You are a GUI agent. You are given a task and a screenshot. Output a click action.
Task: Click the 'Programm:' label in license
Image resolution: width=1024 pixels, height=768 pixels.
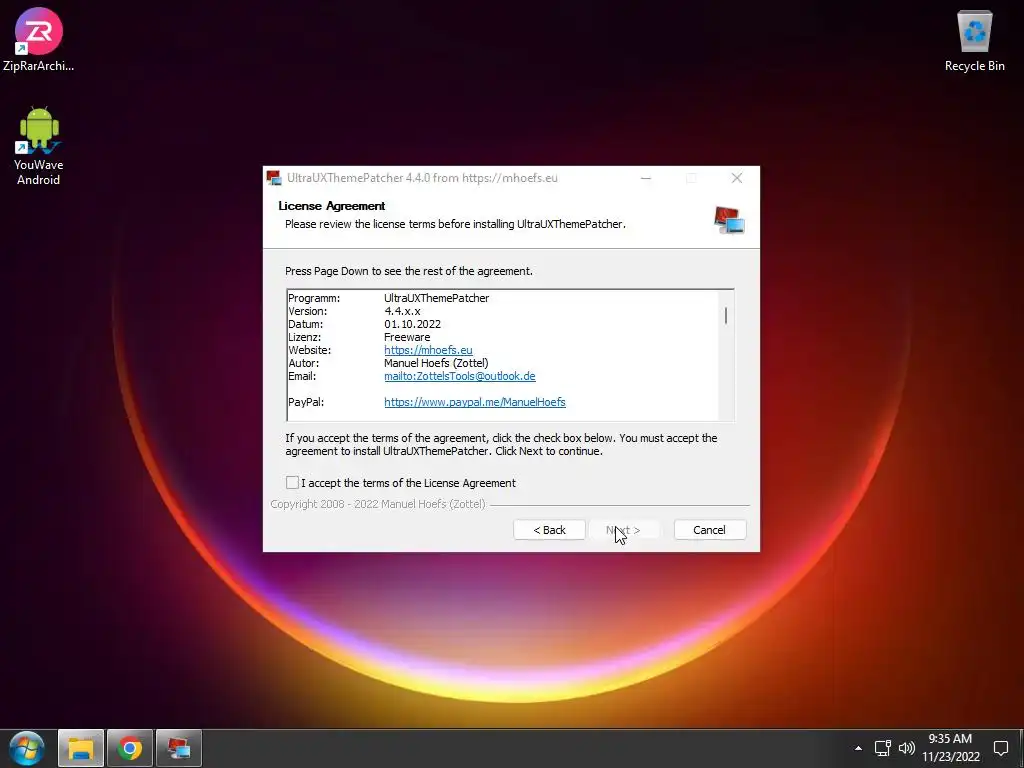pos(314,298)
